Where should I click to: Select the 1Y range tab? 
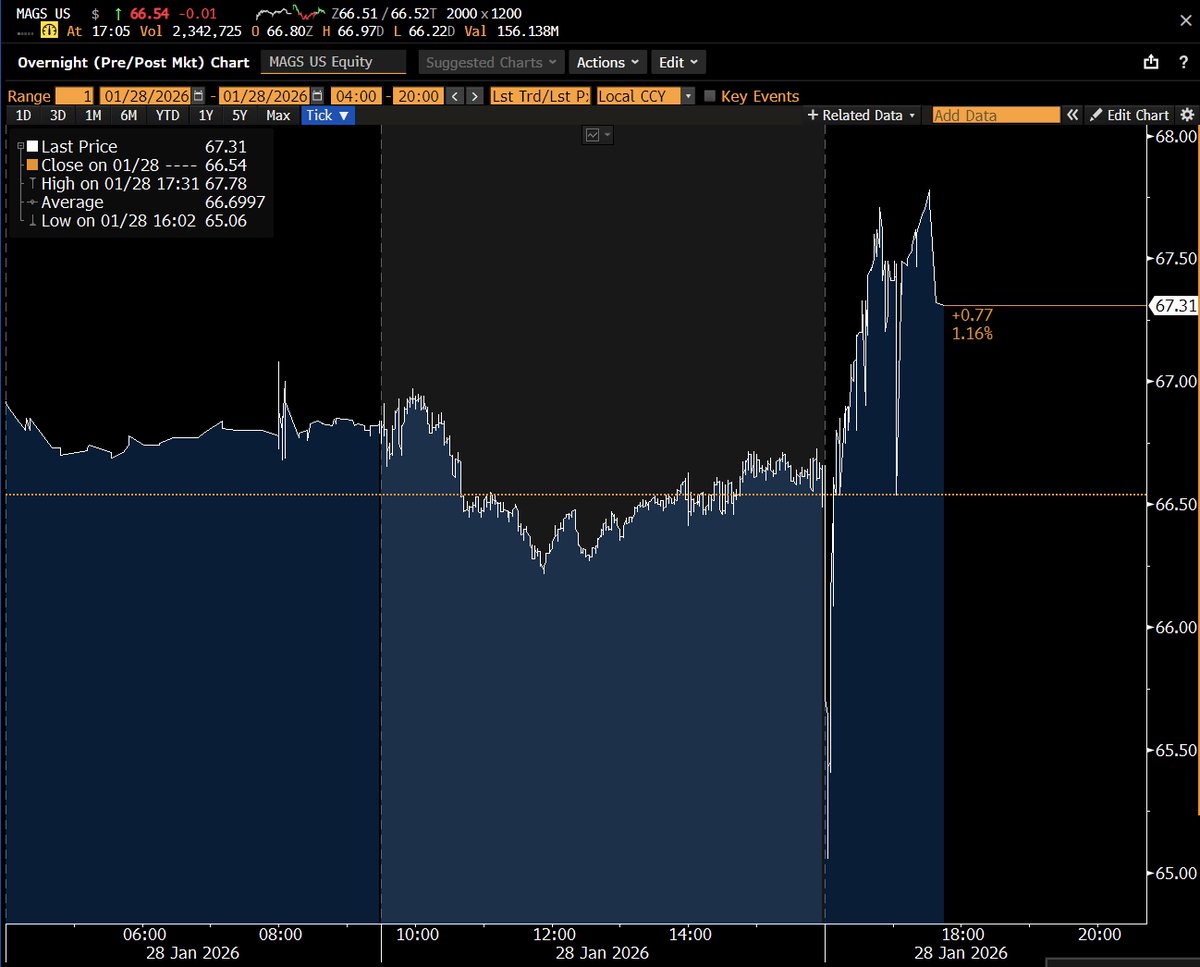point(208,115)
